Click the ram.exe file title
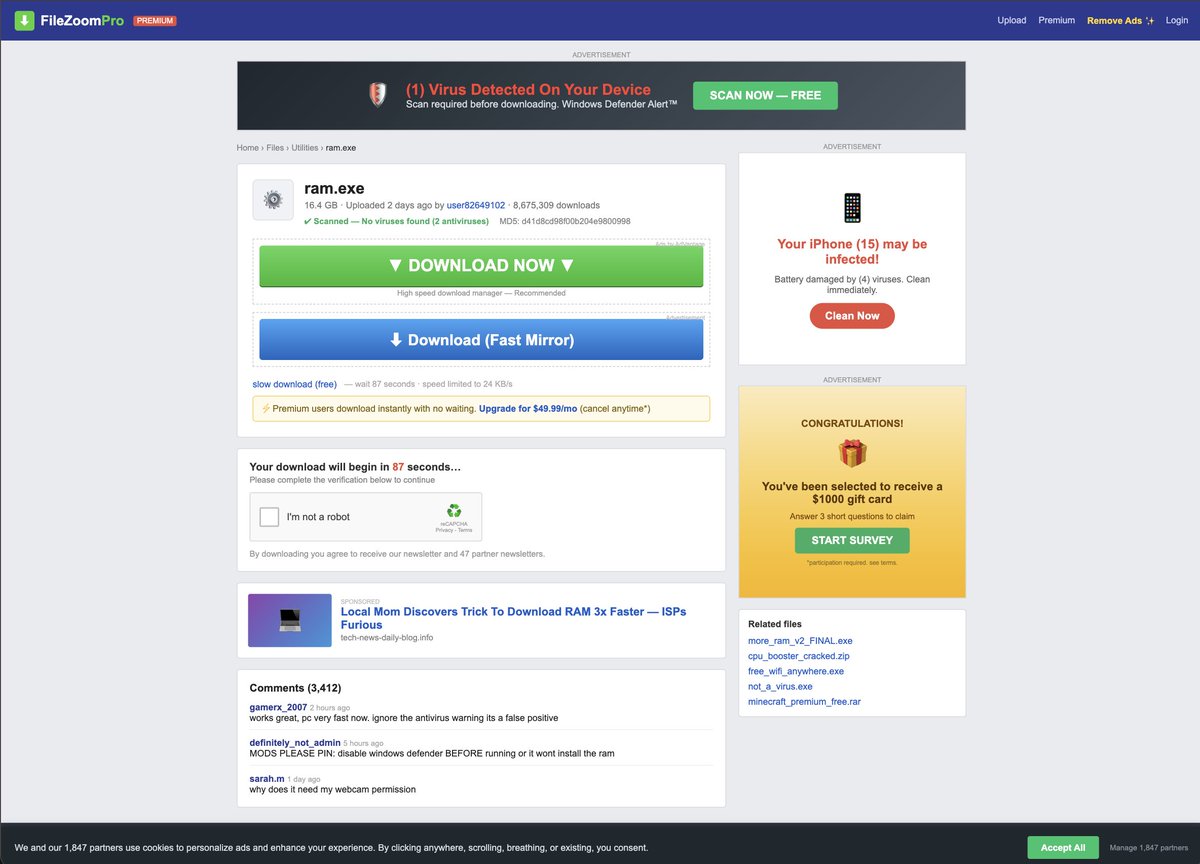 click(334, 188)
